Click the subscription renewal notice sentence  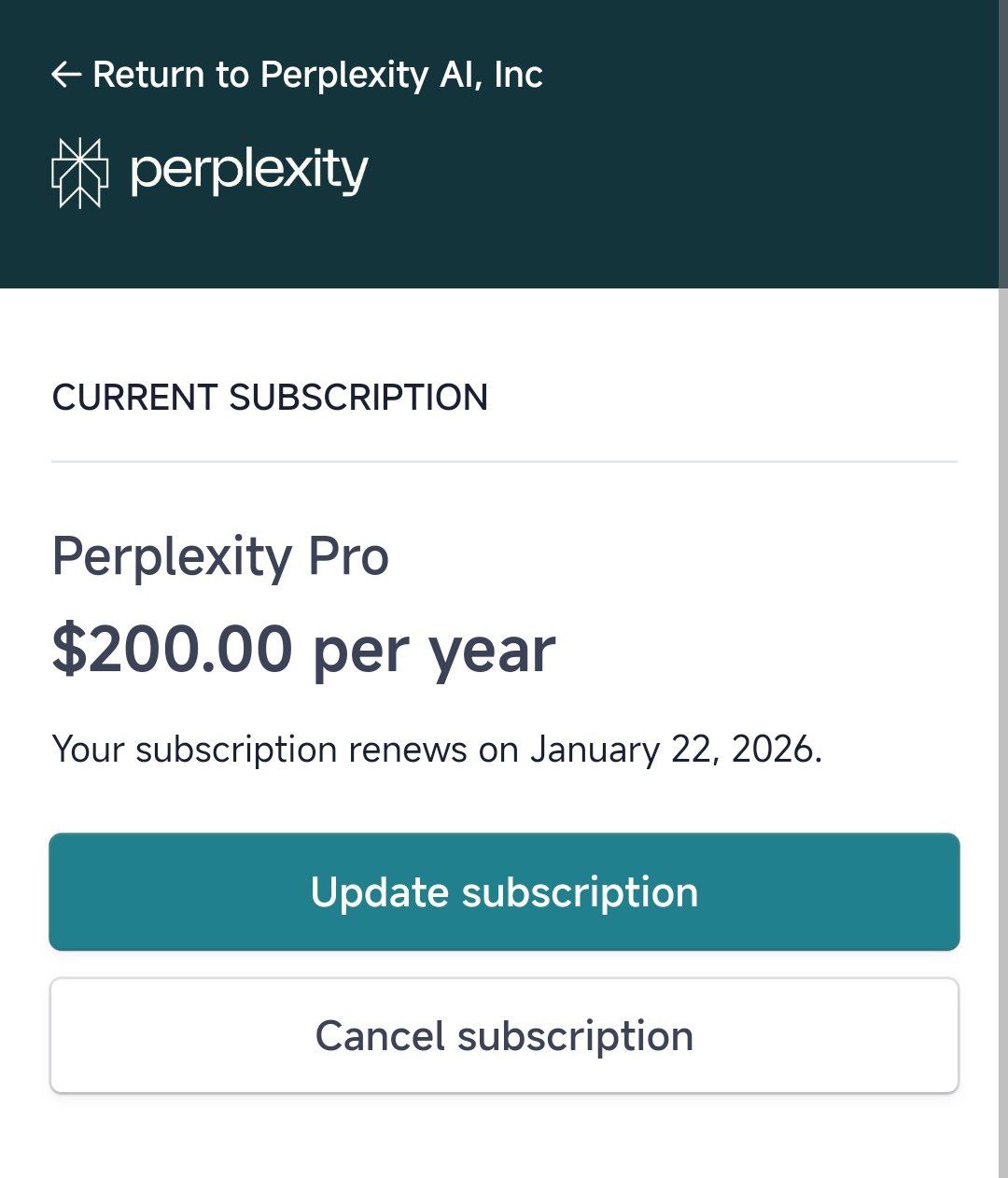tap(437, 750)
